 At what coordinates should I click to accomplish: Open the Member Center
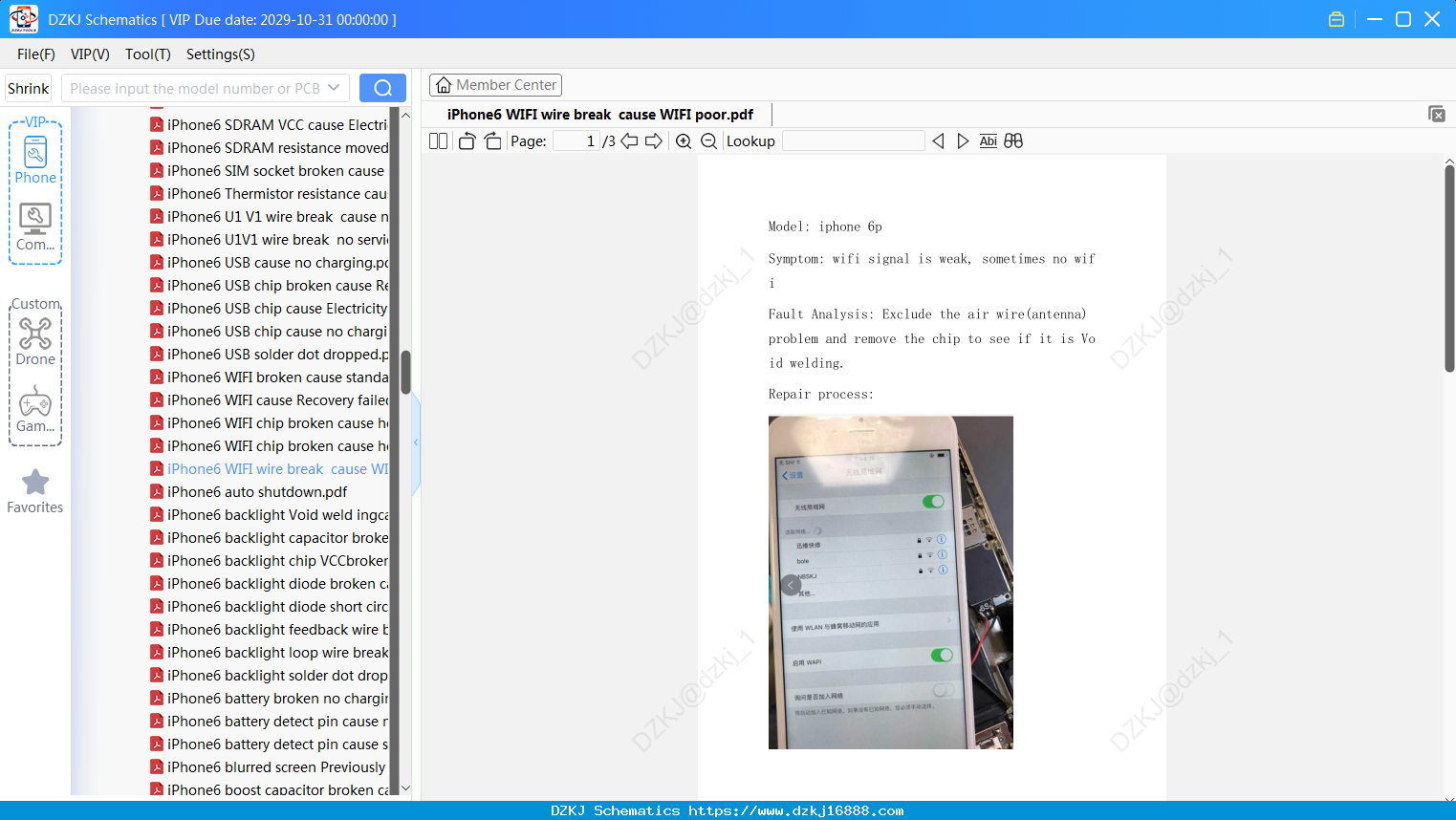[495, 85]
